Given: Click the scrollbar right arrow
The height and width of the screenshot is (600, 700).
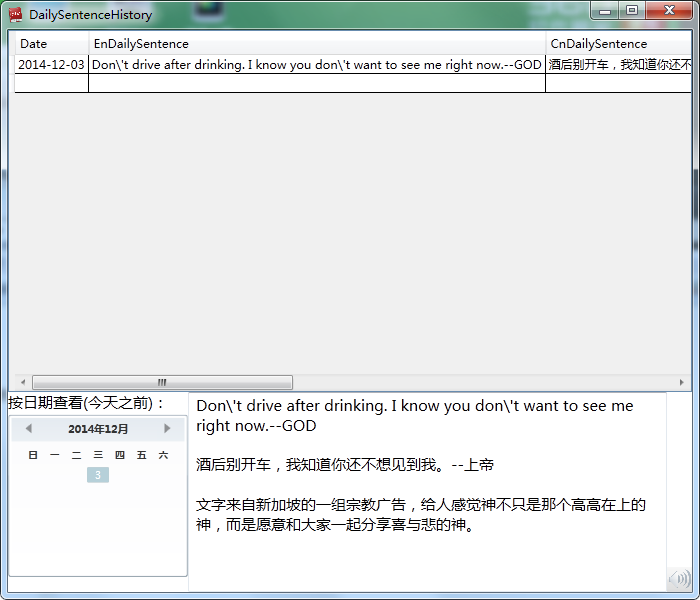Looking at the screenshot, I should tap(682, 382).
